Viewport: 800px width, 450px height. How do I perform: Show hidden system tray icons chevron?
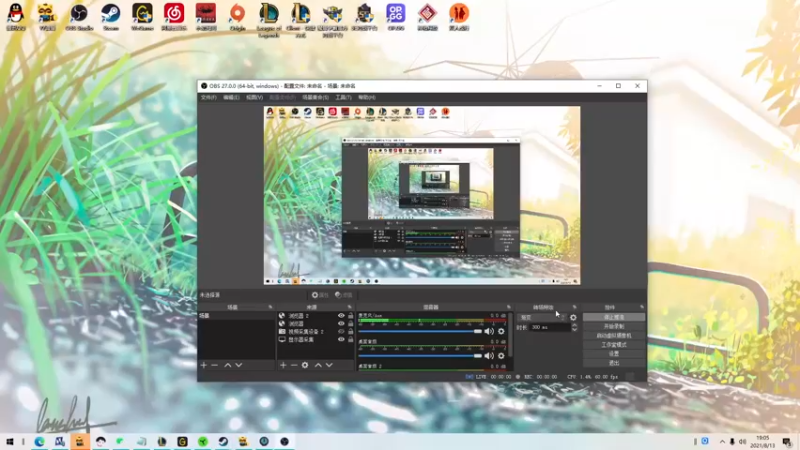click(x=722, y=441)
